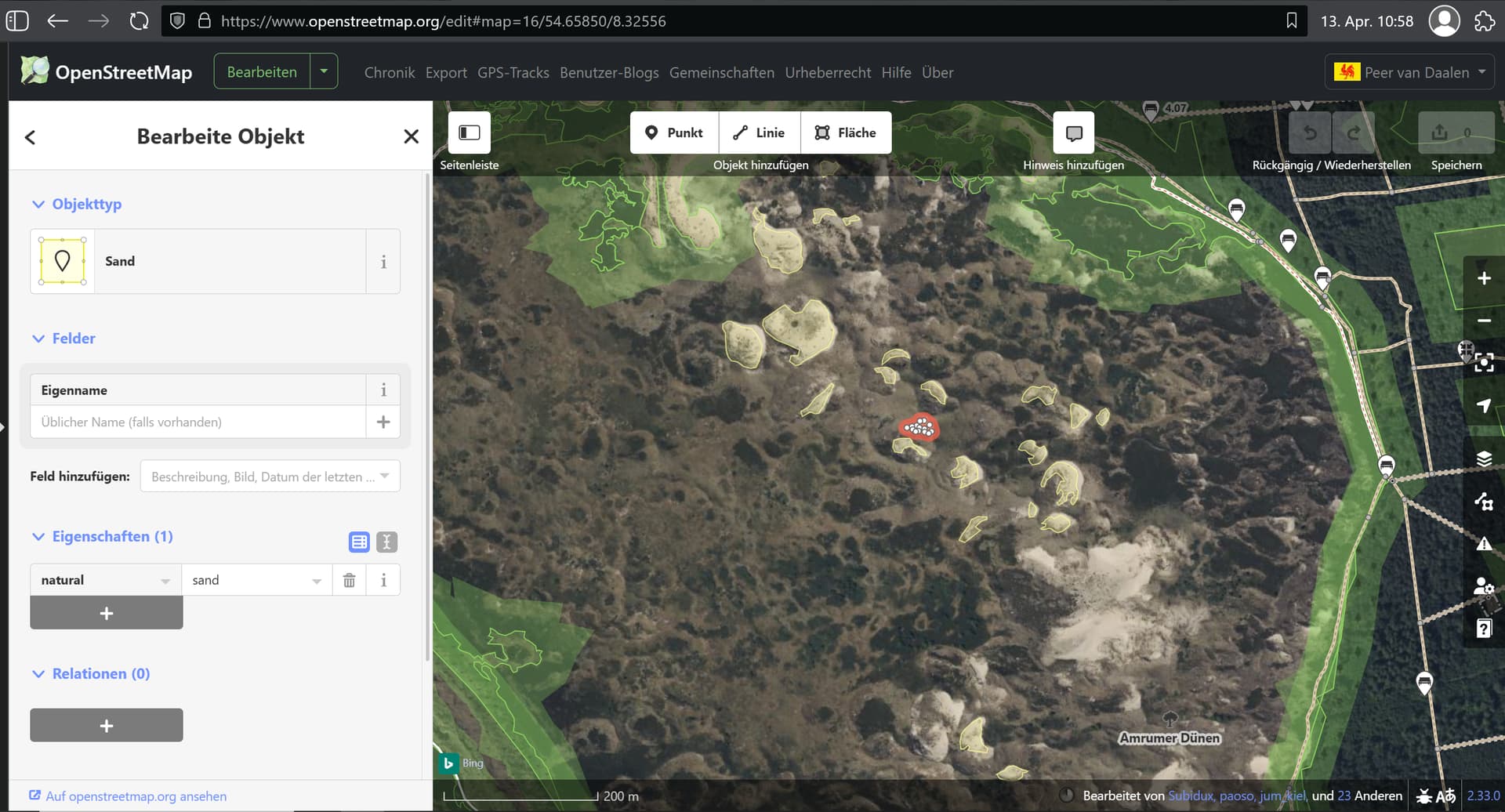Open the Hilfe menu item
Image resolution: width=1505 pixels, height=812 pixels.
point(896,72)
